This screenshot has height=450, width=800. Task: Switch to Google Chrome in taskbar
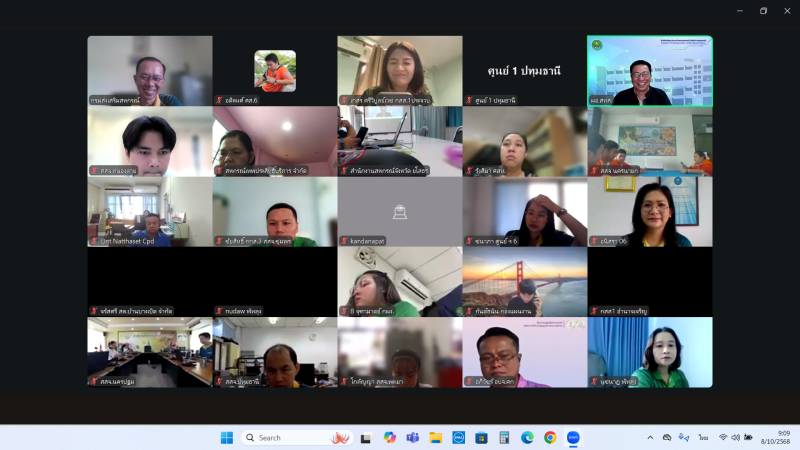(550, 437)
